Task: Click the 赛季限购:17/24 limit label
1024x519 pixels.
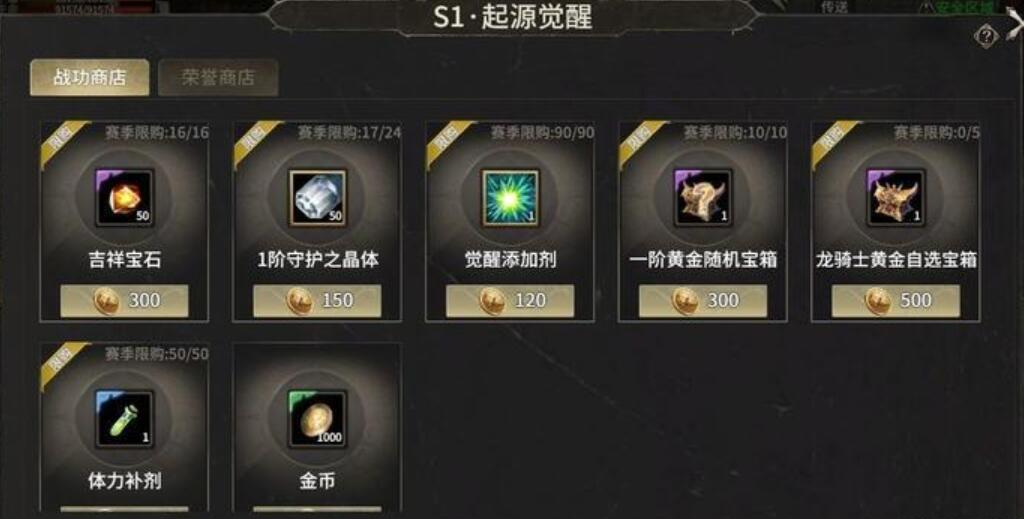Action: pyautogui.click(x=349, y=133)
